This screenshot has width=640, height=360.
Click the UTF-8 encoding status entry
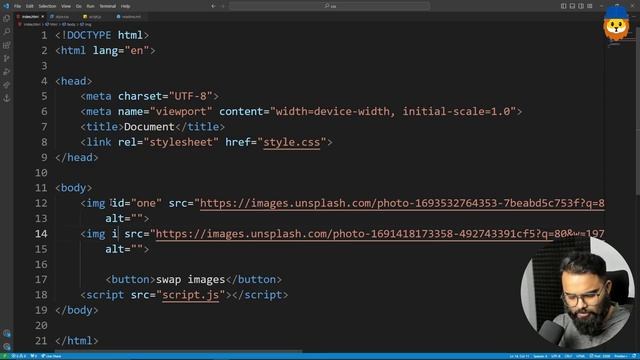pyautogui.click(x=556, y=356)
